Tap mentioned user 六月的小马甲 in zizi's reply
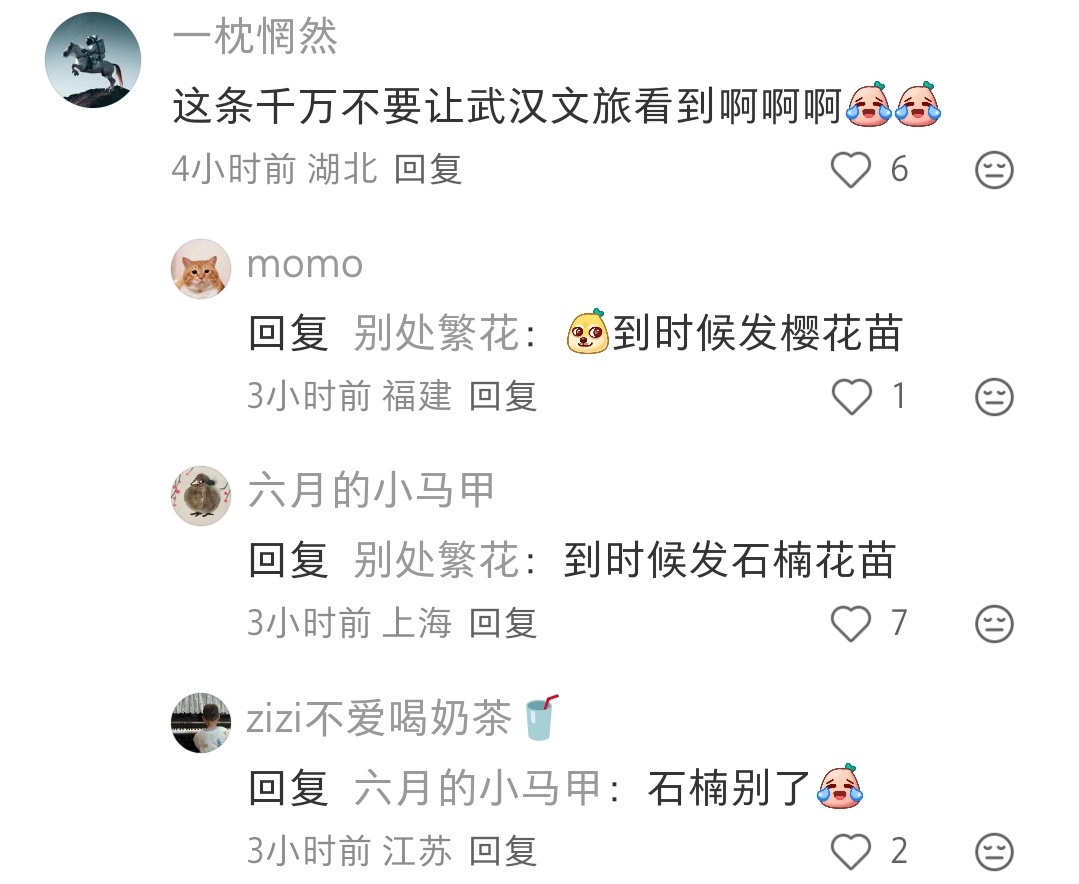 (478, 788)
